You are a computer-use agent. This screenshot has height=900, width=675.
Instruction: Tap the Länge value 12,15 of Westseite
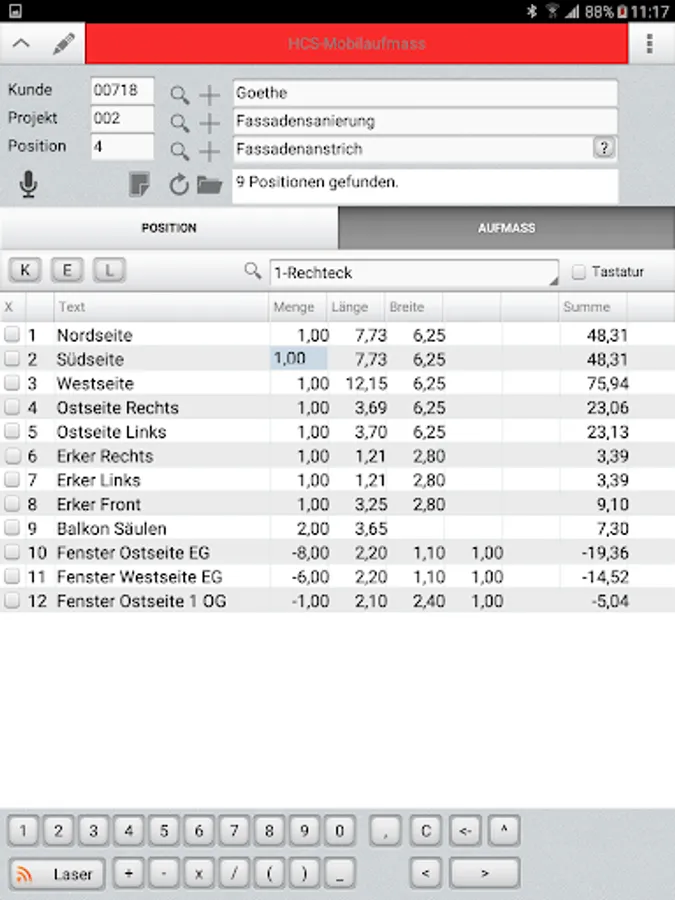point(366,383)
